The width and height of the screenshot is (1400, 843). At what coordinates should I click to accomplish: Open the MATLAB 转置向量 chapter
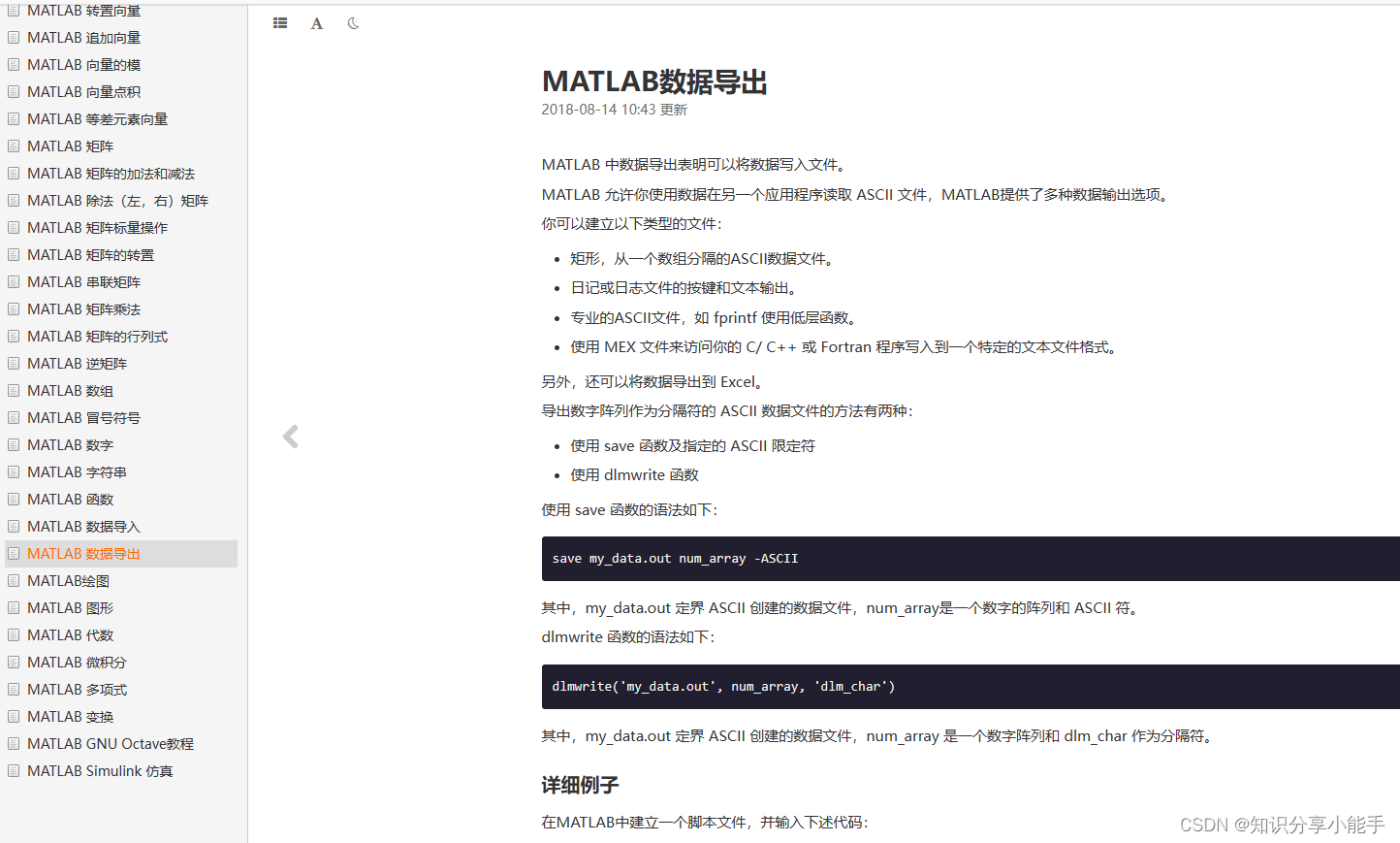83,11
